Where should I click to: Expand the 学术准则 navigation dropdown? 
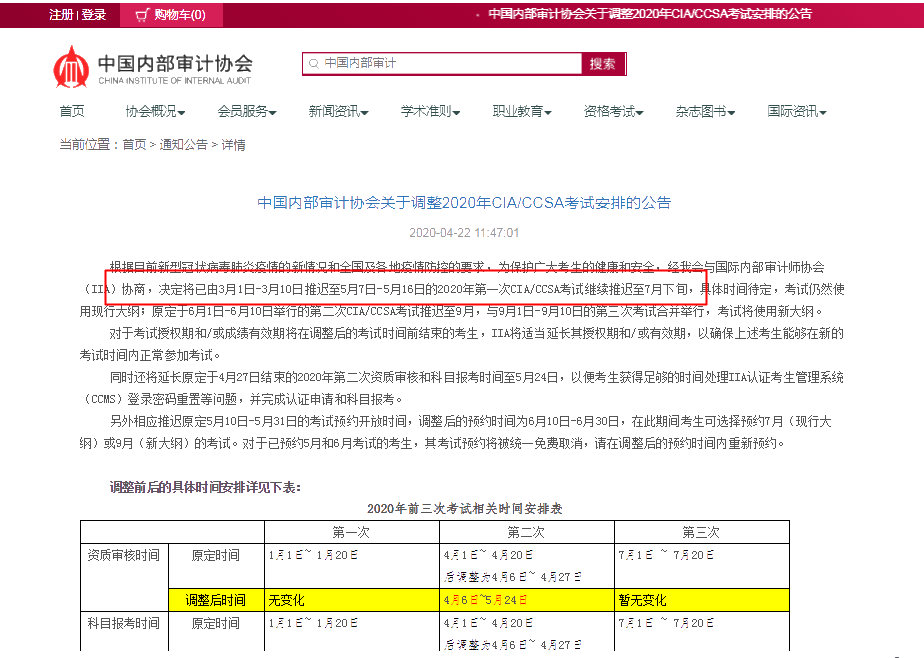[430, 111]
